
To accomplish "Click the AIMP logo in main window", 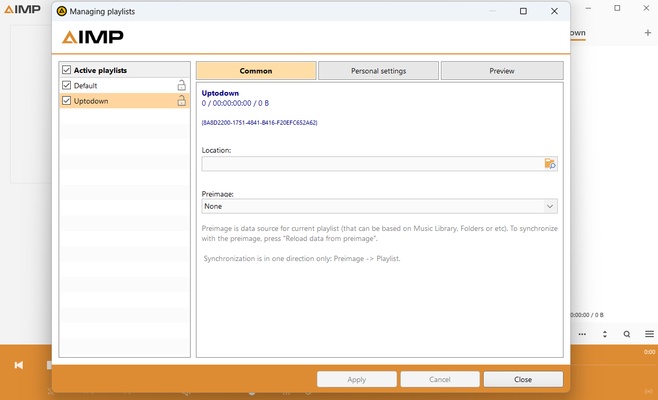I will [22, 9].
